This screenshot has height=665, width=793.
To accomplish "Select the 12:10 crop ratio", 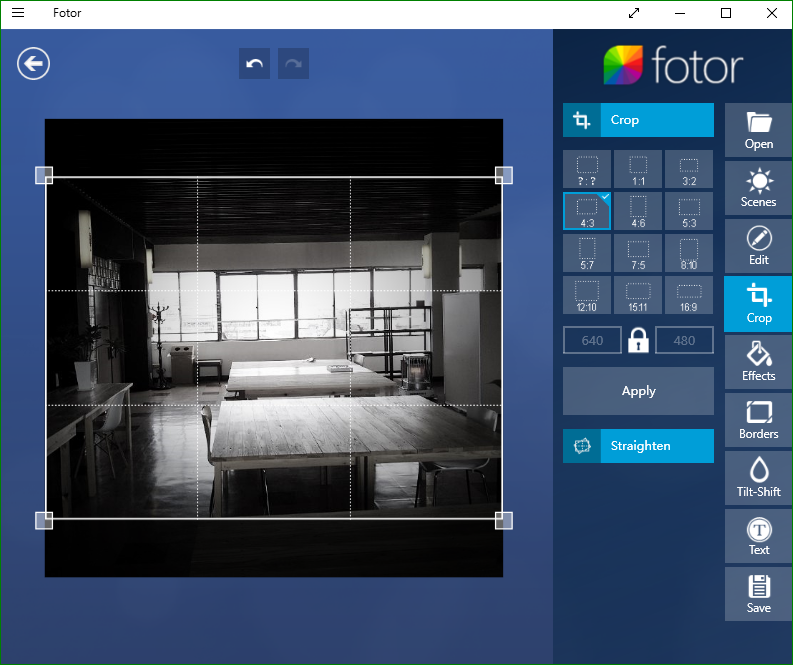I will (587, 295).
